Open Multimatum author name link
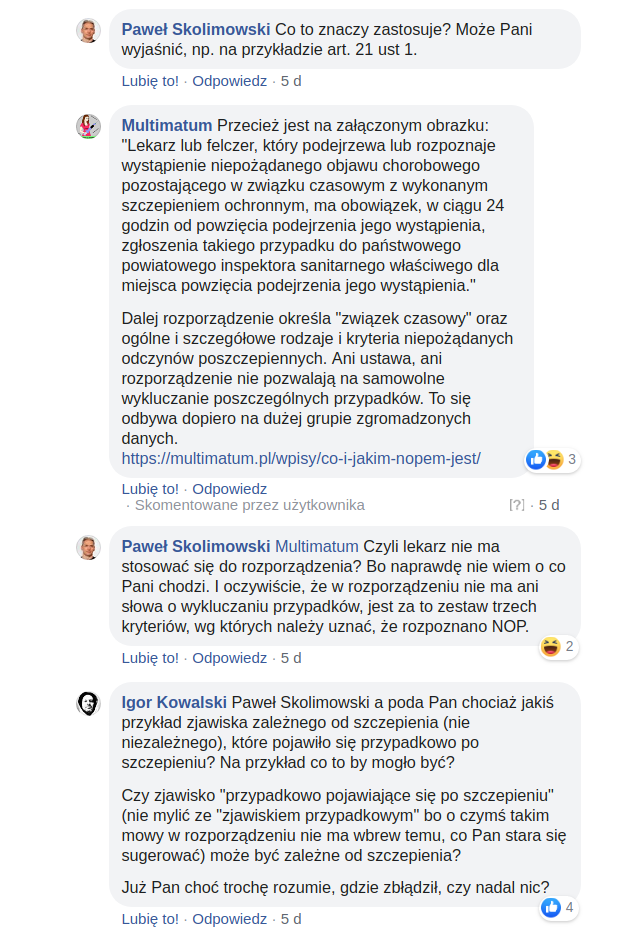The width and height of the screenshot is (624, 934). tap(166, 125)
